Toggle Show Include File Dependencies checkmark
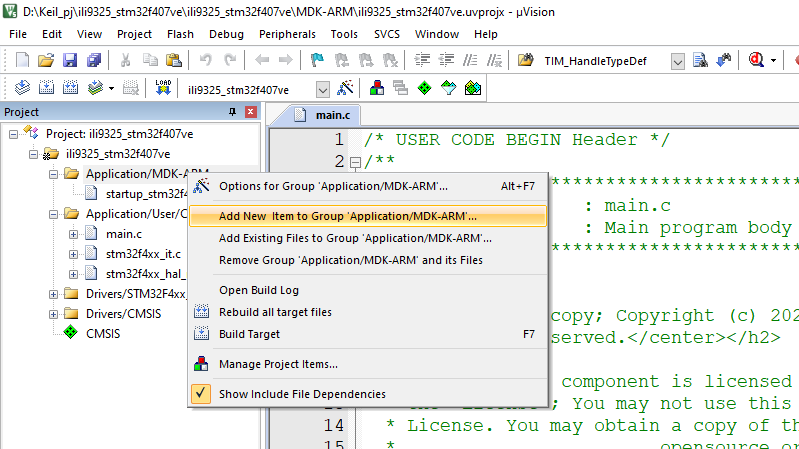The height and width of the screenshot is (449, 799). [x=201, y=393]
